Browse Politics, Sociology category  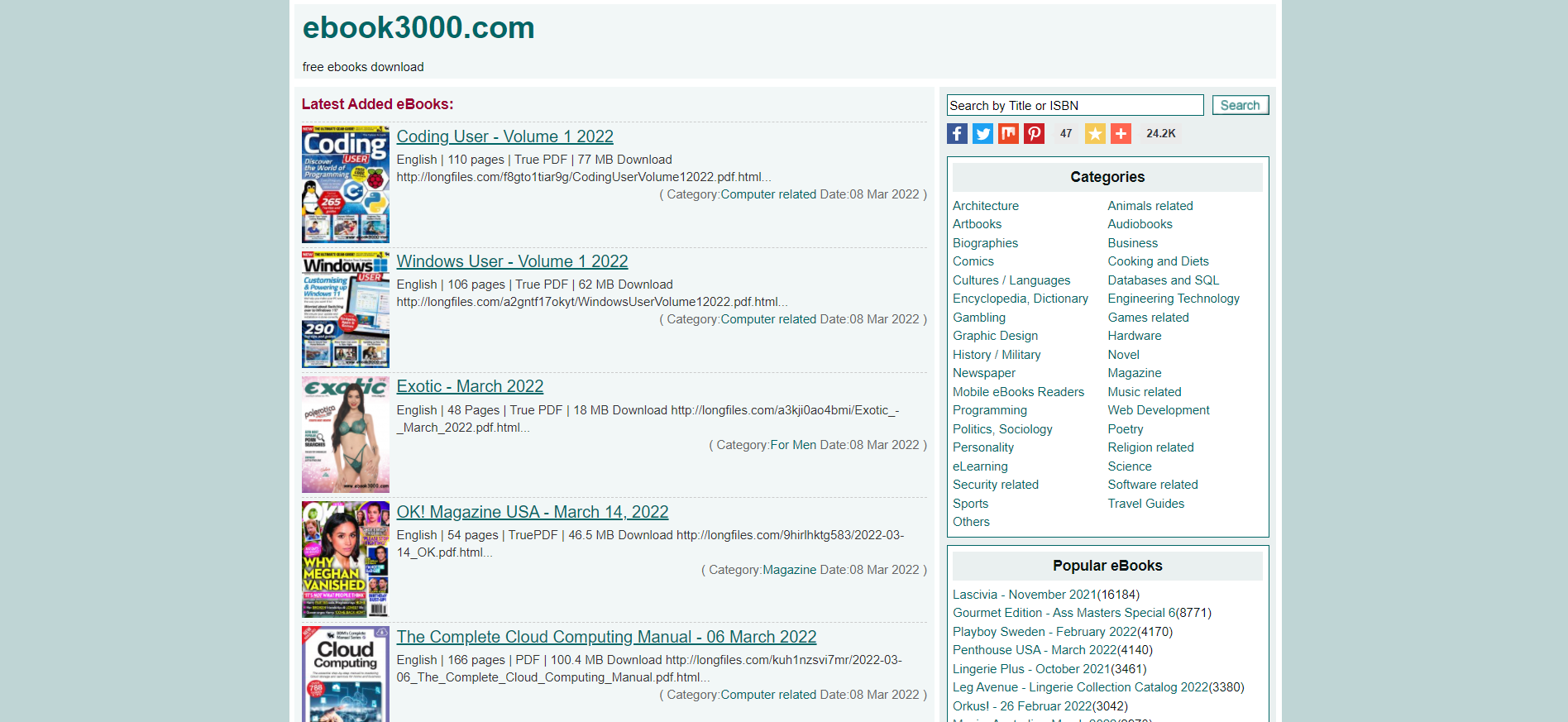click(1002, 429)
